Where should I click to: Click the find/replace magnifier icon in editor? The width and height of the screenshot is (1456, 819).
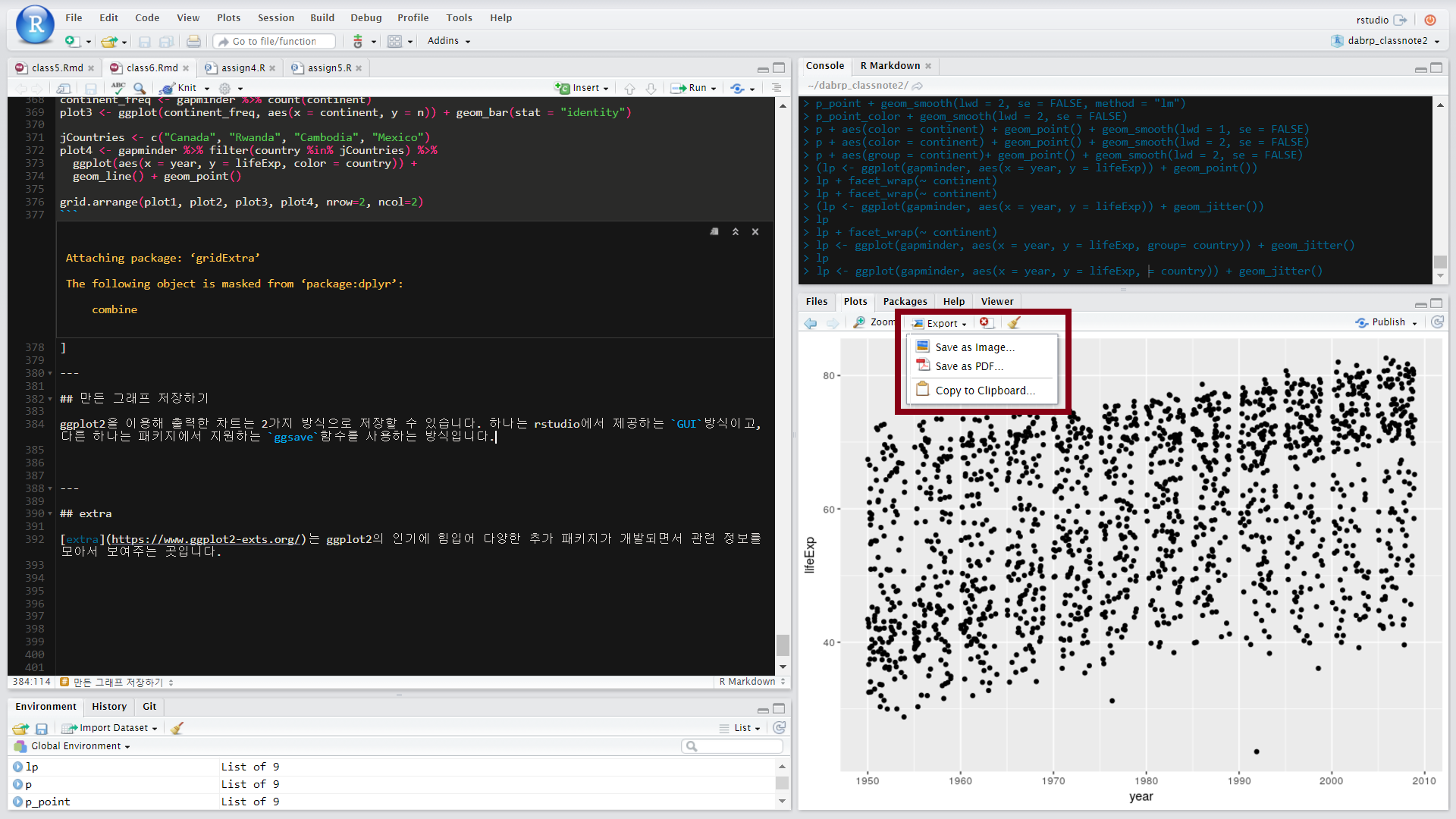tap(140, 88)
